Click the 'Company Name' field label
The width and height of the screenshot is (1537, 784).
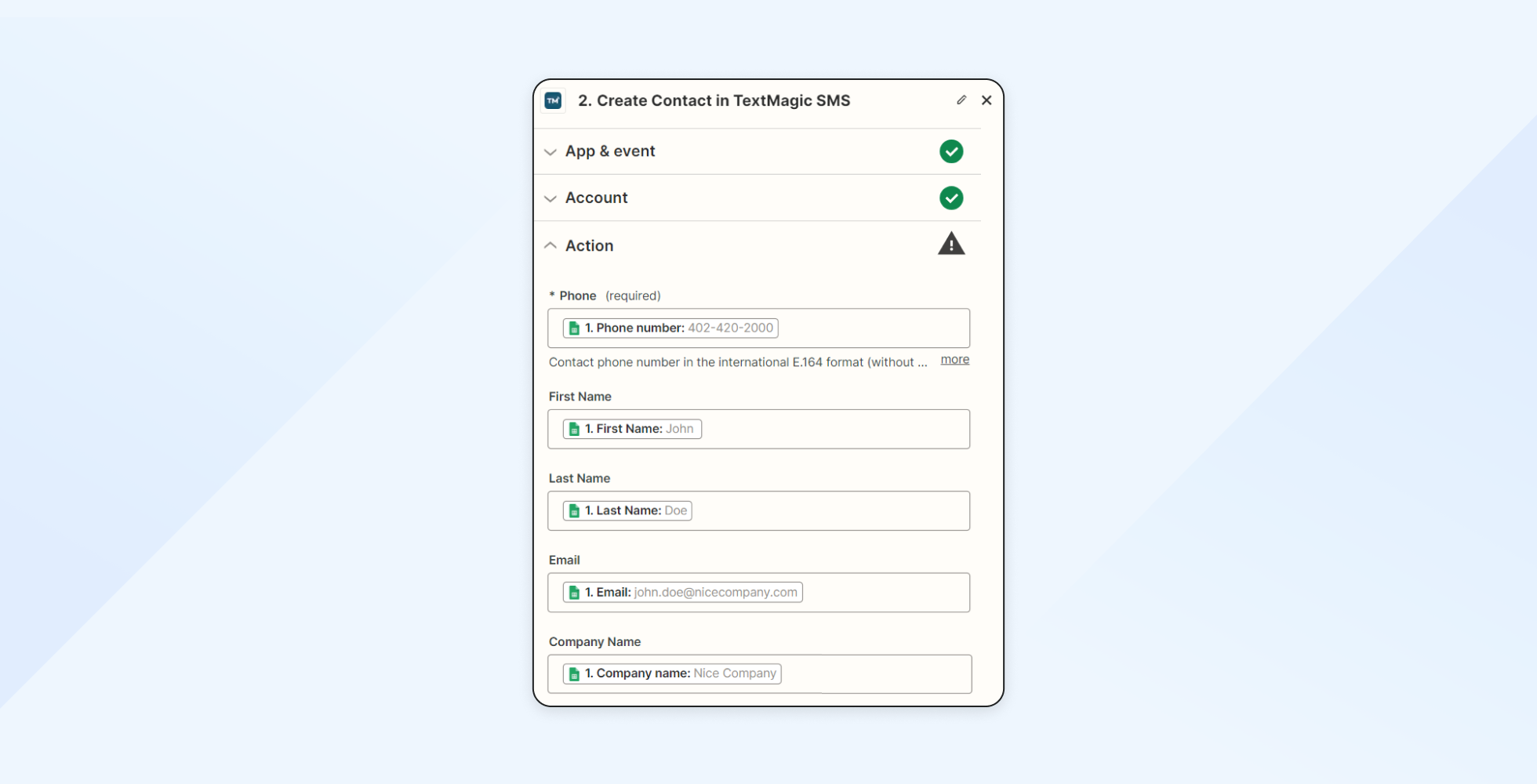(594, 641)
